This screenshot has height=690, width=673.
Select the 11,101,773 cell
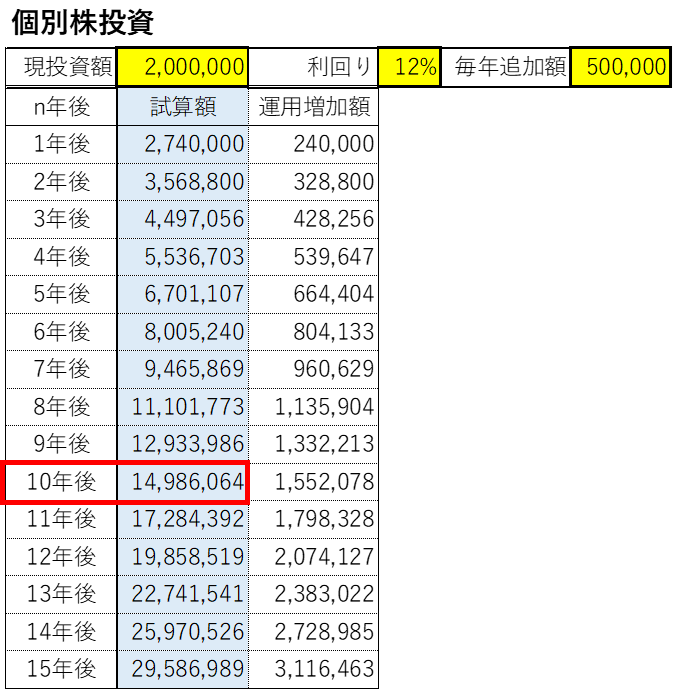[x=183, y=407]
